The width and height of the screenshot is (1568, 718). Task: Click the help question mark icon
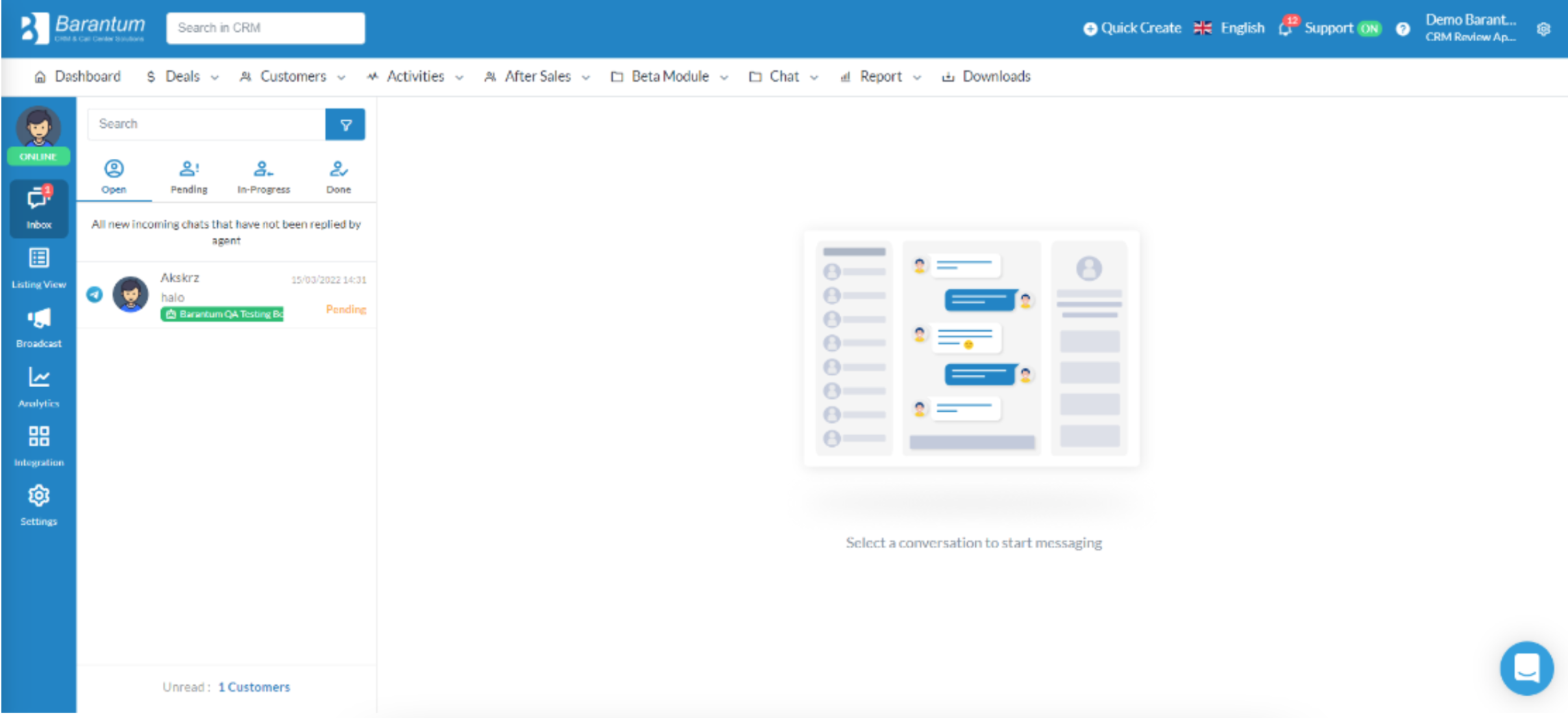[1403, 29]
